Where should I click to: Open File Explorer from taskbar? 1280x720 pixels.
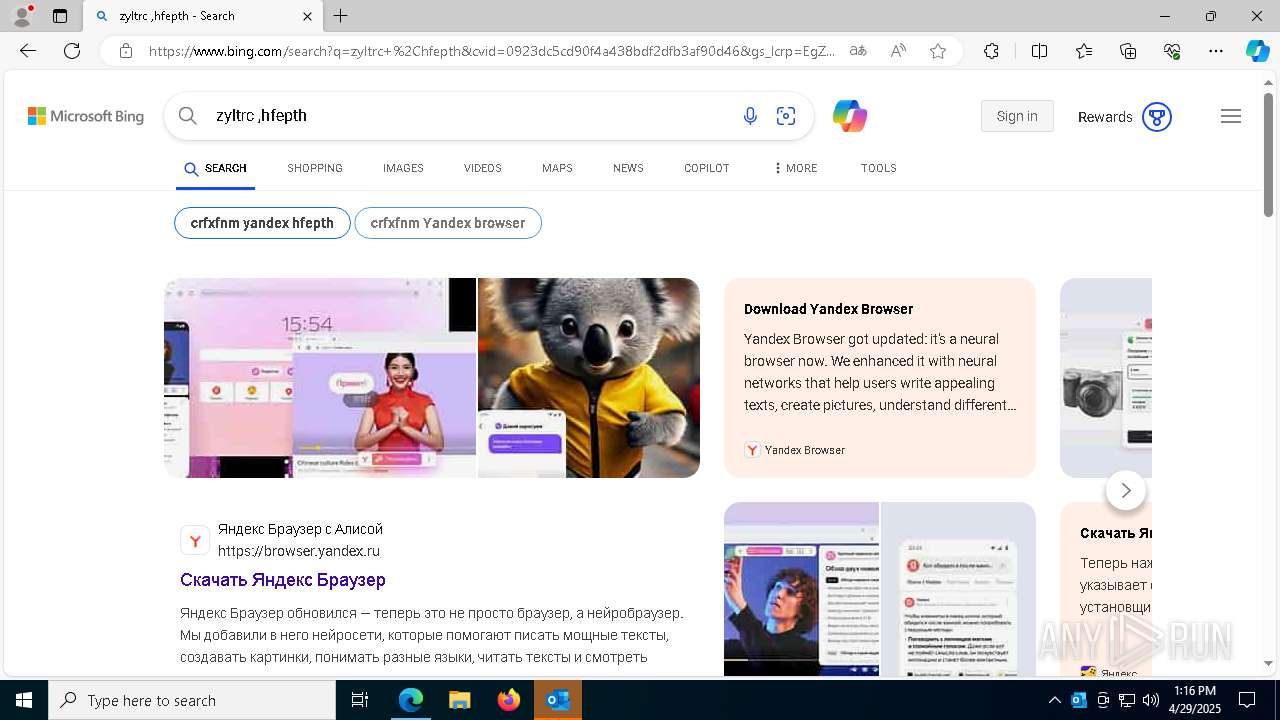460,700
